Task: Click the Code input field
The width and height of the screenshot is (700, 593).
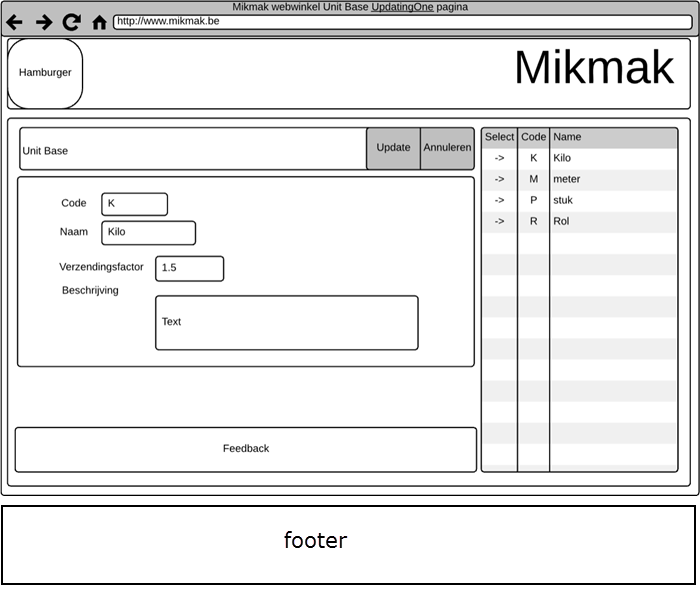Action: coord(134,204)
